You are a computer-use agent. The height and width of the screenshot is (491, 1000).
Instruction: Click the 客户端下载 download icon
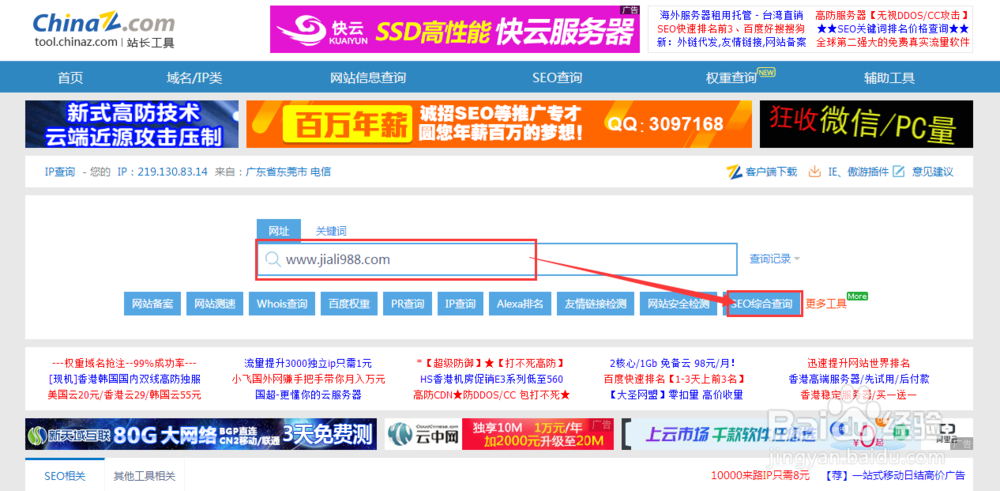click(x=734, y=172)
